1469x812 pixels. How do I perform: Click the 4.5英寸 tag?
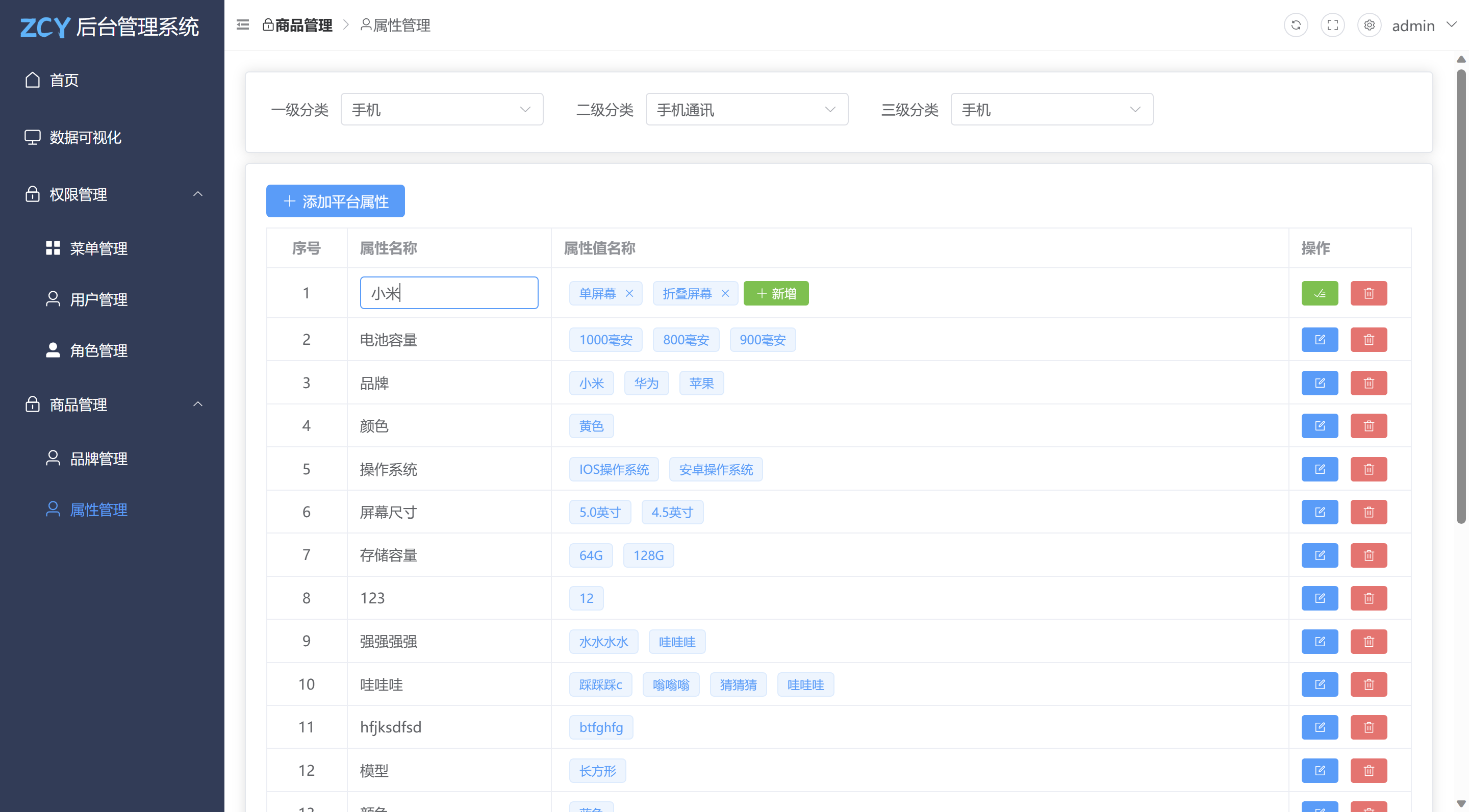(672, 512)
